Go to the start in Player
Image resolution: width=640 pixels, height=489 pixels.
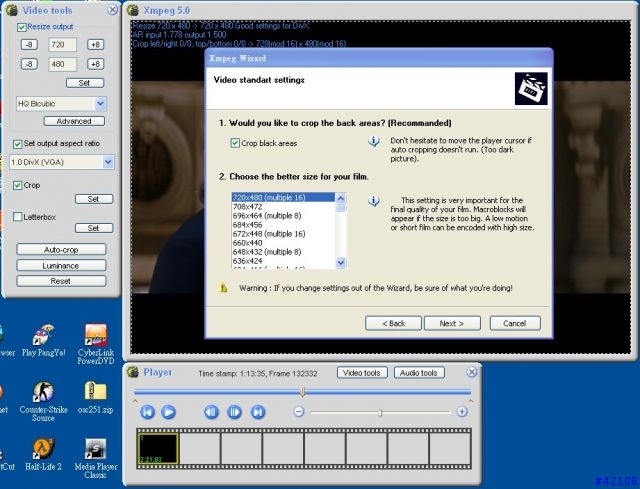147,412
